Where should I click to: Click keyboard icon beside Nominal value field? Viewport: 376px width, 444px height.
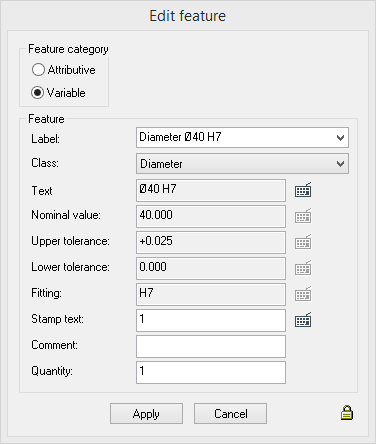coord(303,216)
